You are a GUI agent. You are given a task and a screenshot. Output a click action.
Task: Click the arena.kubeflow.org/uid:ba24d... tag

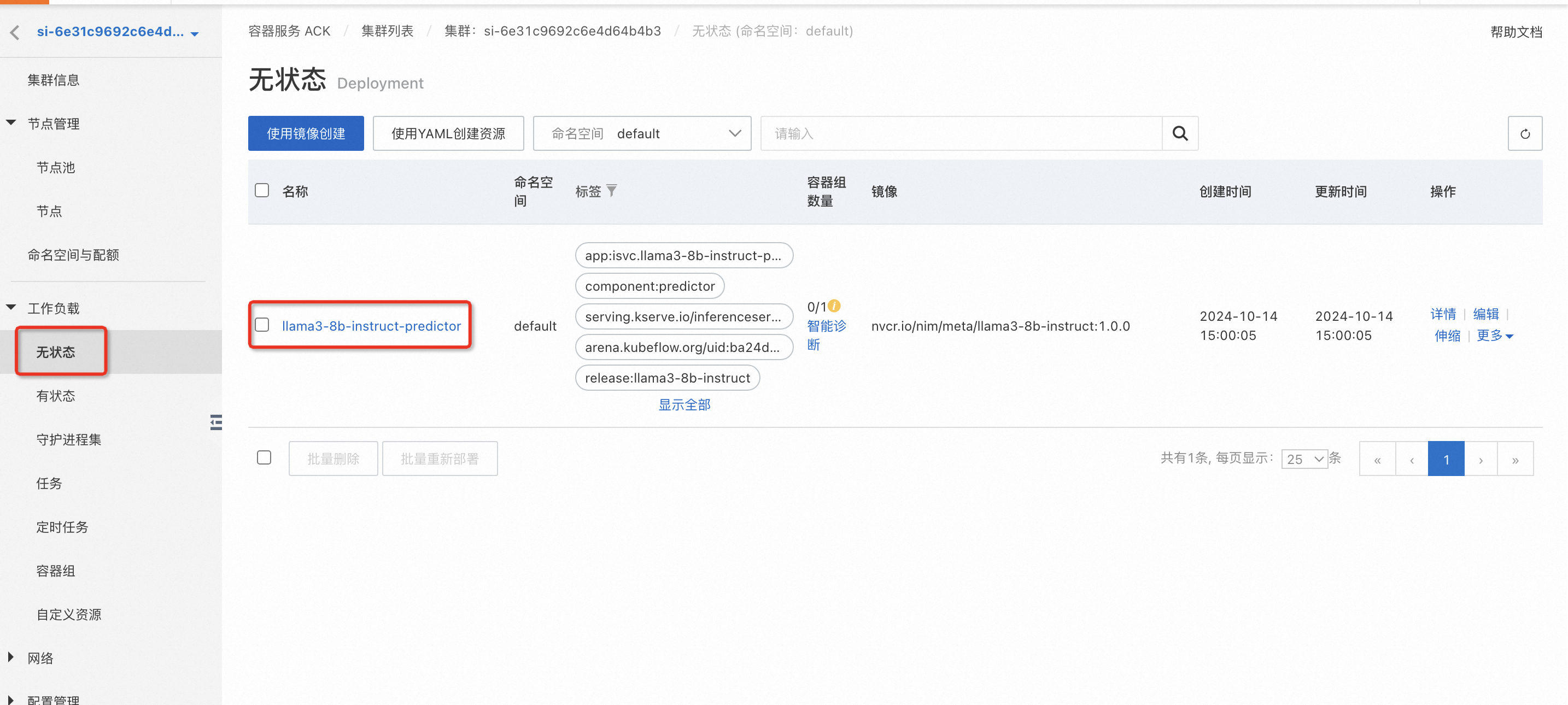(683, 348)
